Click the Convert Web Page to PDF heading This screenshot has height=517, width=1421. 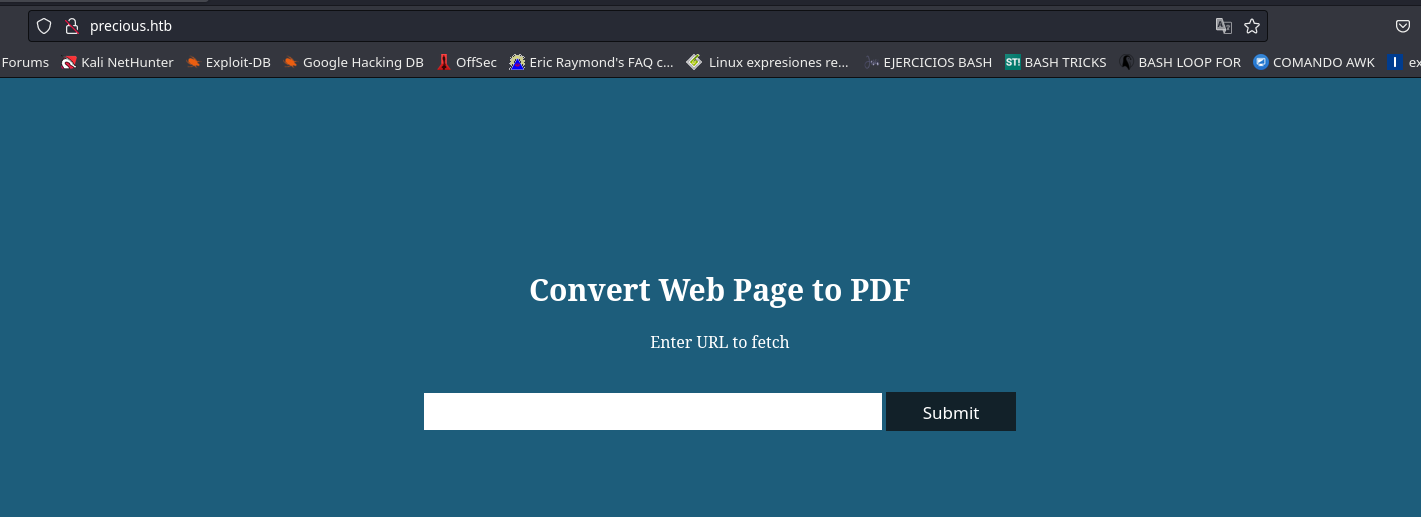point(719,290)
